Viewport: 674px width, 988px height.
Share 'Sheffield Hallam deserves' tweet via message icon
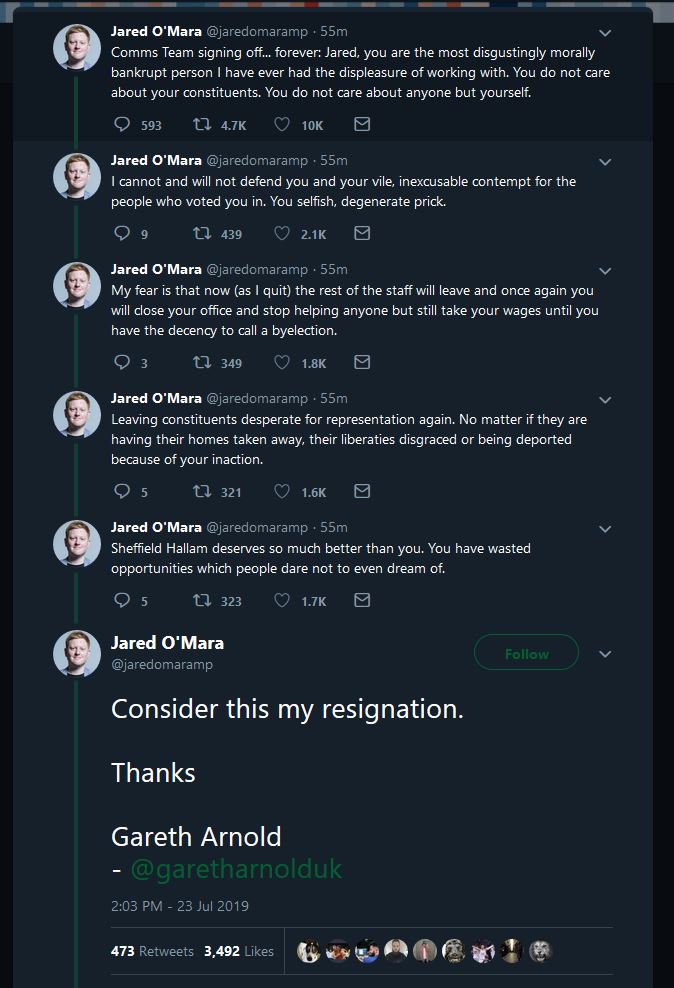point(362,600)
